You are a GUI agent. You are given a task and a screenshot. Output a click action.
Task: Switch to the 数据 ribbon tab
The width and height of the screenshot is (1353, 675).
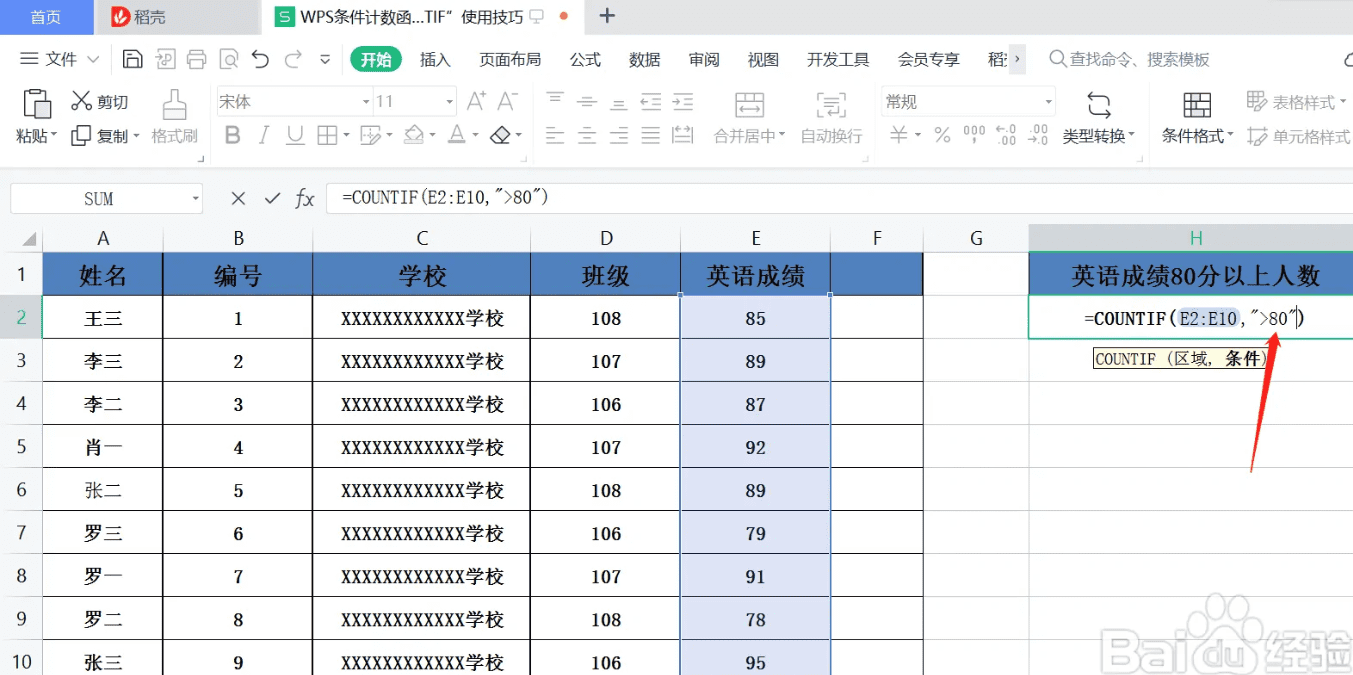[645, 59]
